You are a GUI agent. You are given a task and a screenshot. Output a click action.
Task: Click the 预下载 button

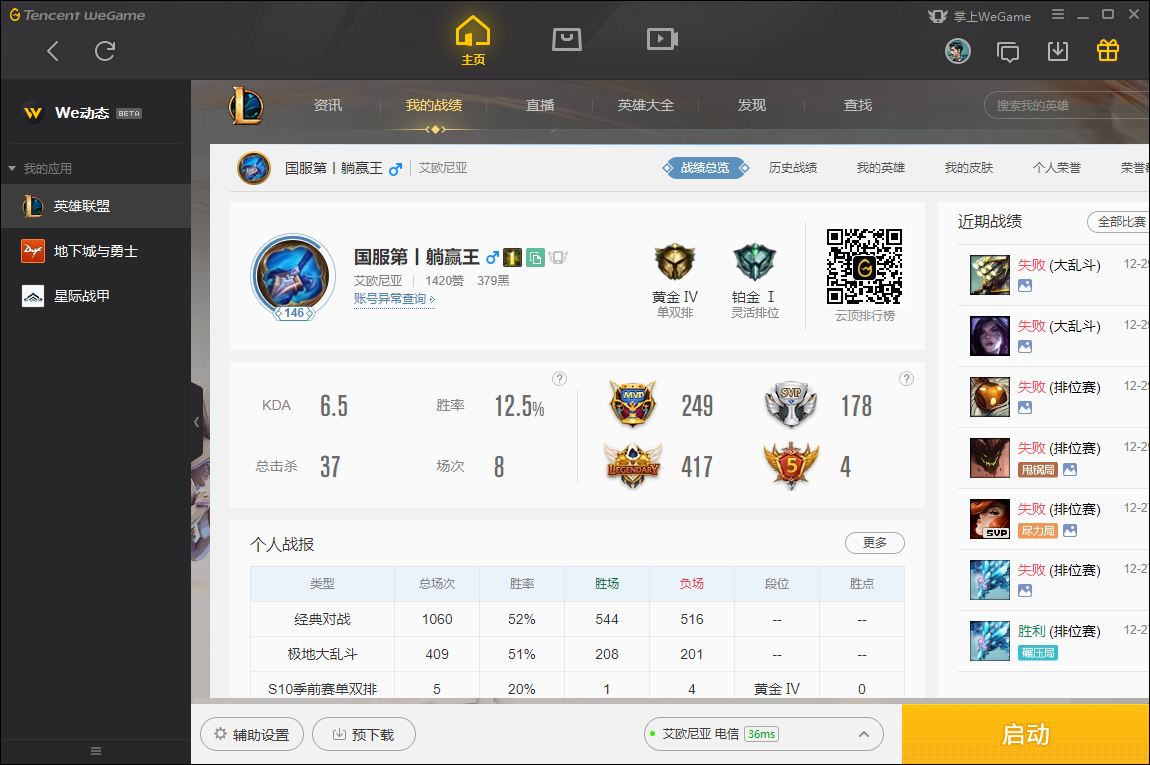click(x=364, y=734)
